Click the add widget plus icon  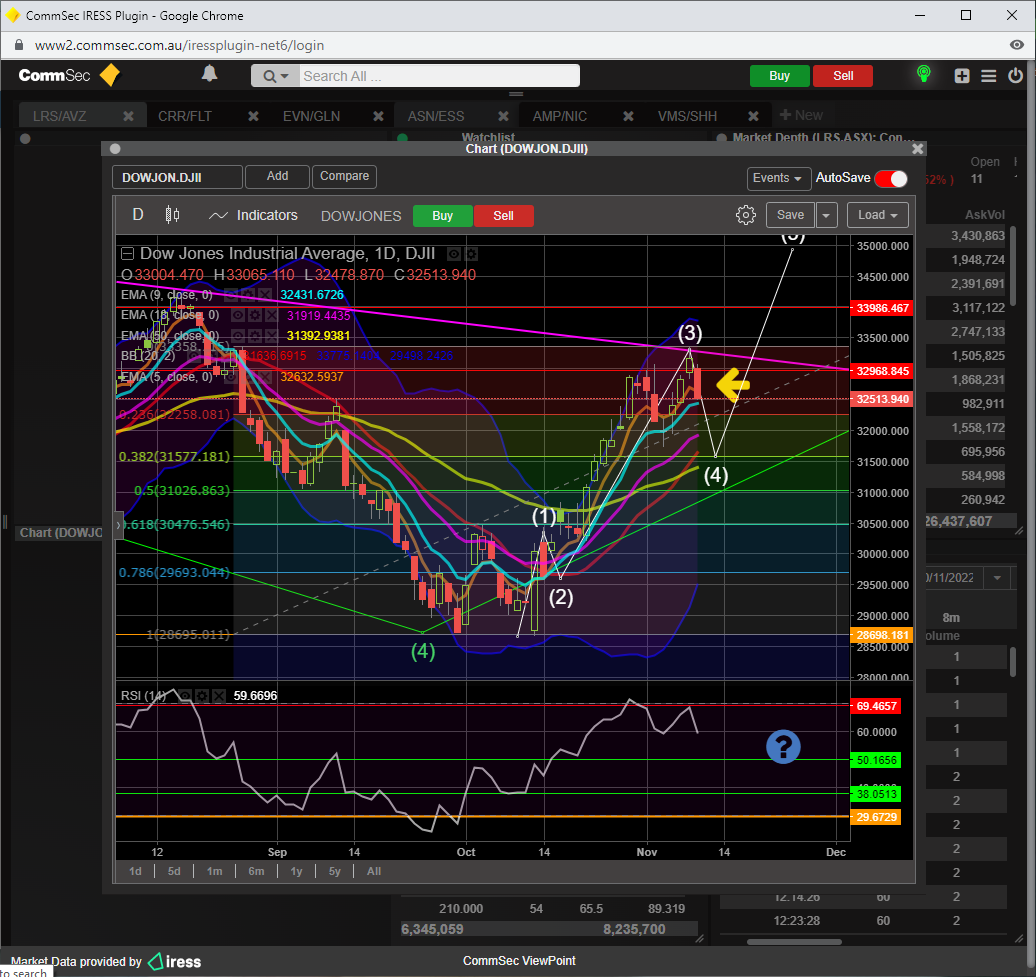[962, 76]
